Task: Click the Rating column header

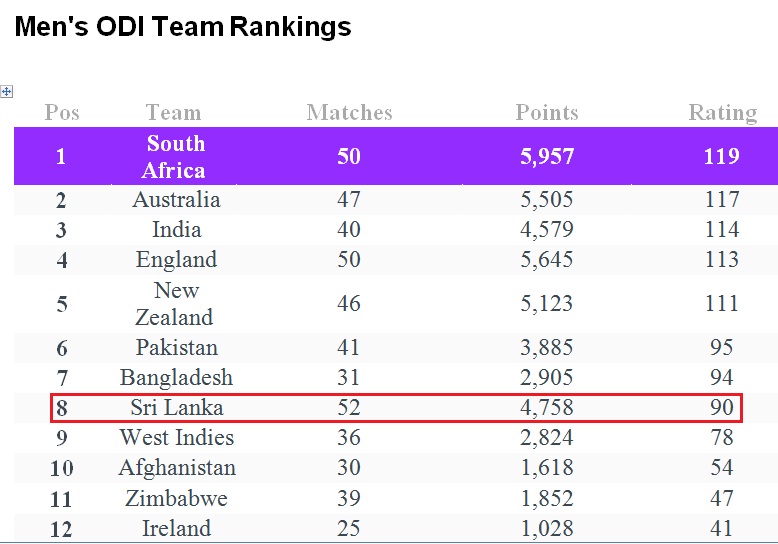Action: pos(723,113)
